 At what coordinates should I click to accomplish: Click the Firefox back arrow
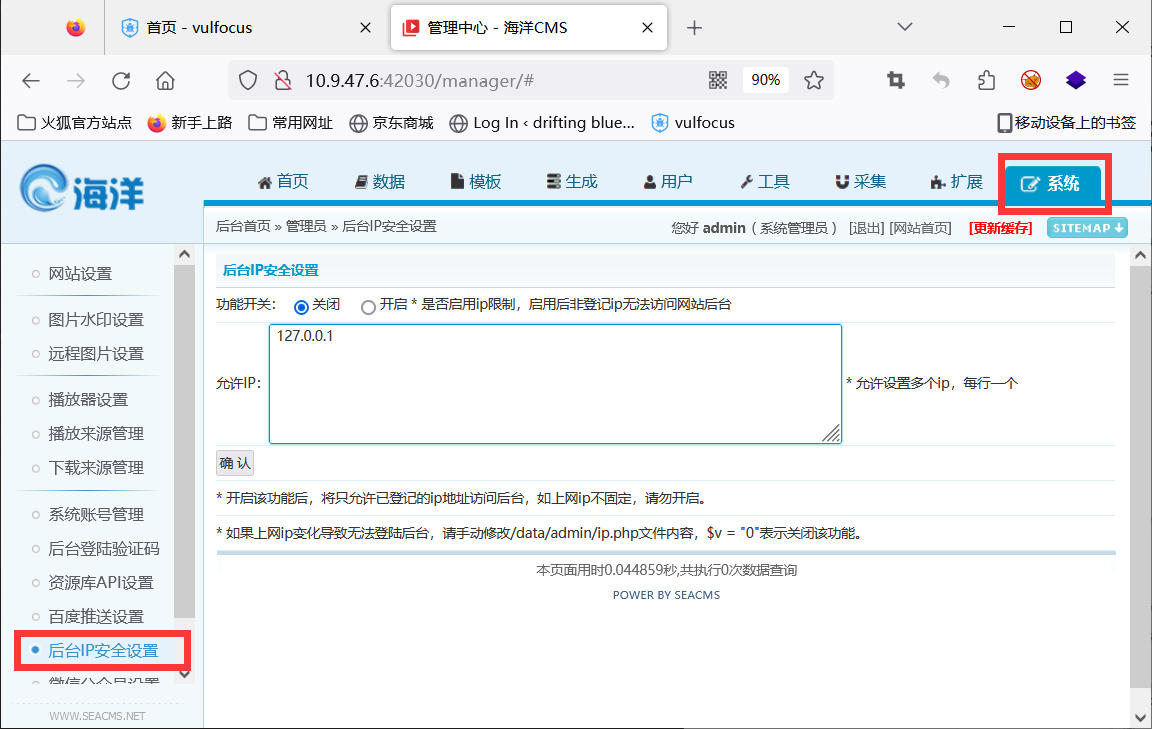pyautogui.click(x=31, y=81)
